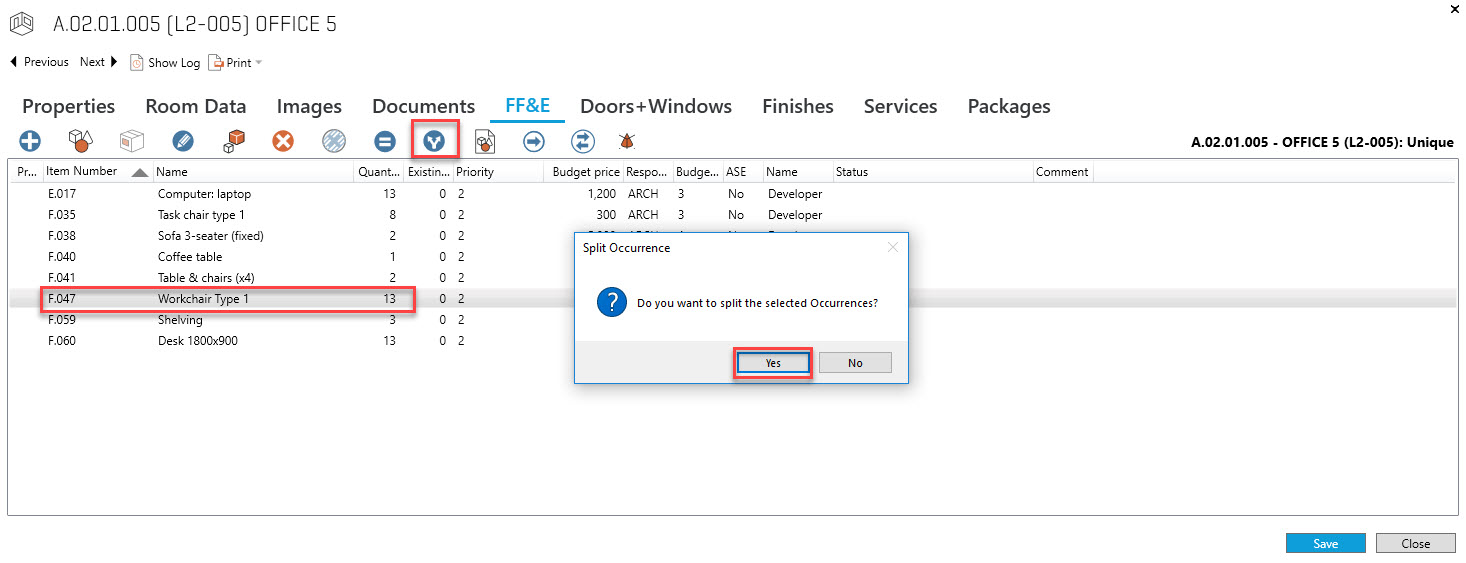This screenshot has width=1466, height=563.
Task: Click the blue Save button
Action: (x=1325, y=544)
